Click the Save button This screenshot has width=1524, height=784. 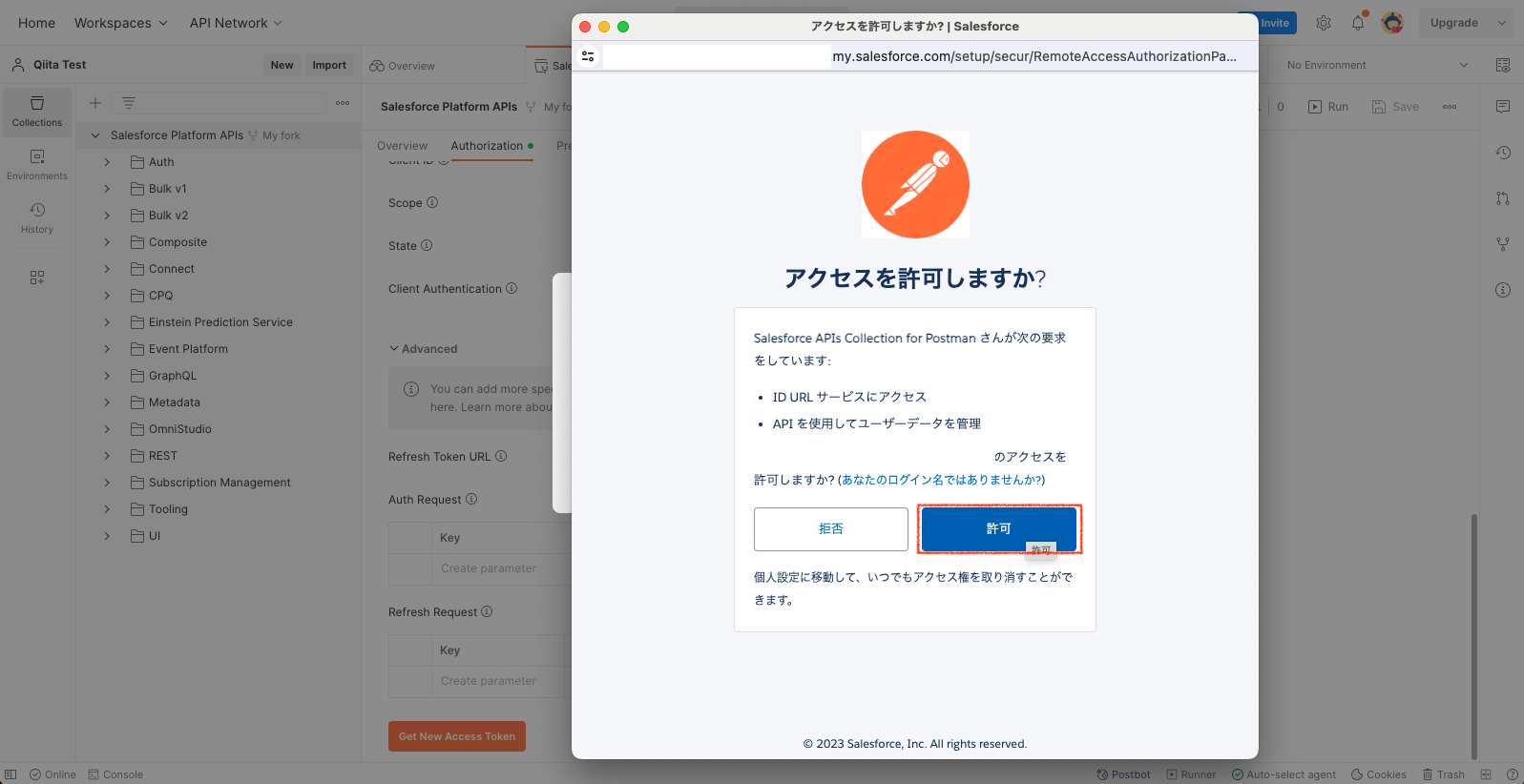pos(1395,107)
